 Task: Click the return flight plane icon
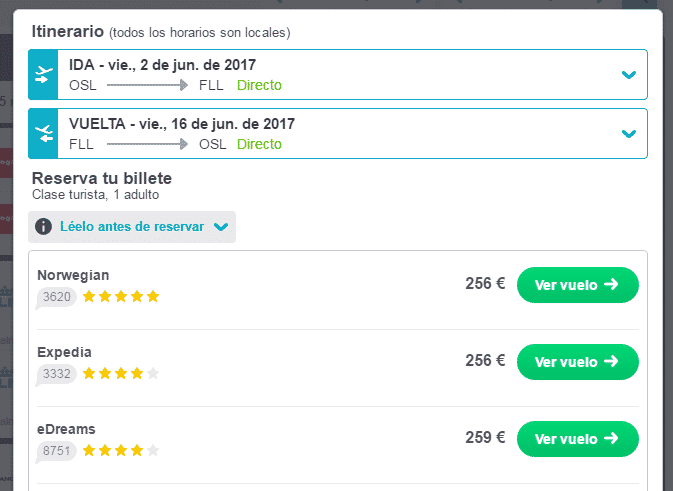click(43, 133)
